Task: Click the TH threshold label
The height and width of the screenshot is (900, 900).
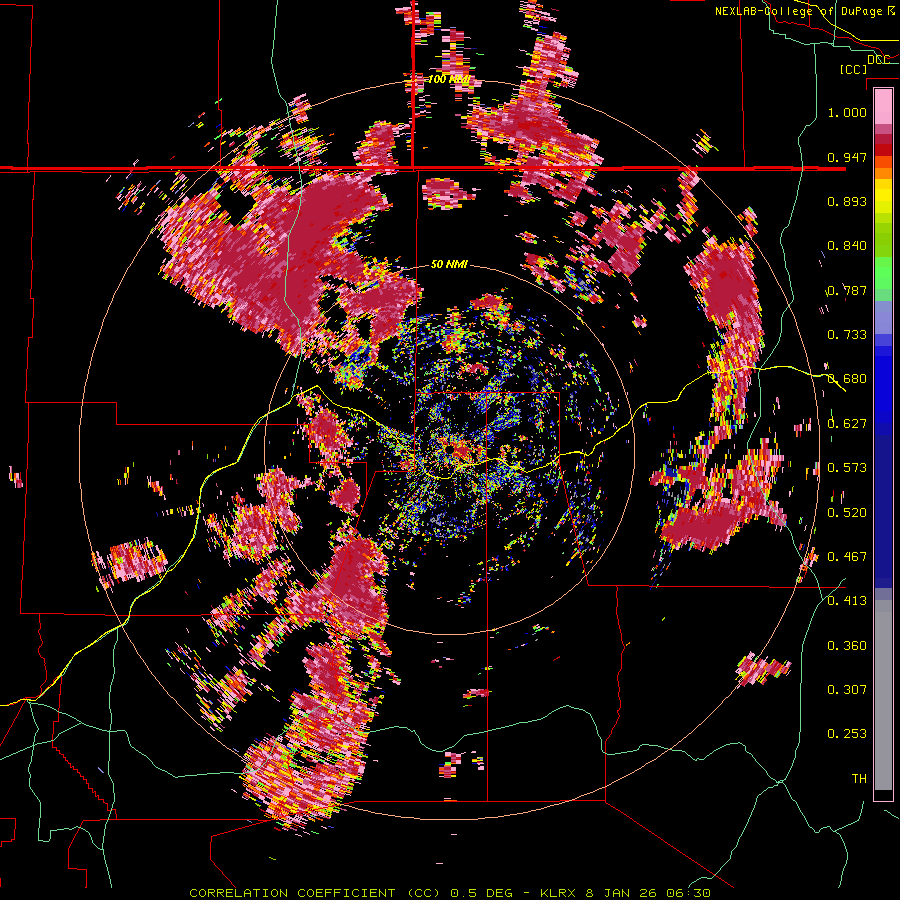Action: click(x=859, y=779)
